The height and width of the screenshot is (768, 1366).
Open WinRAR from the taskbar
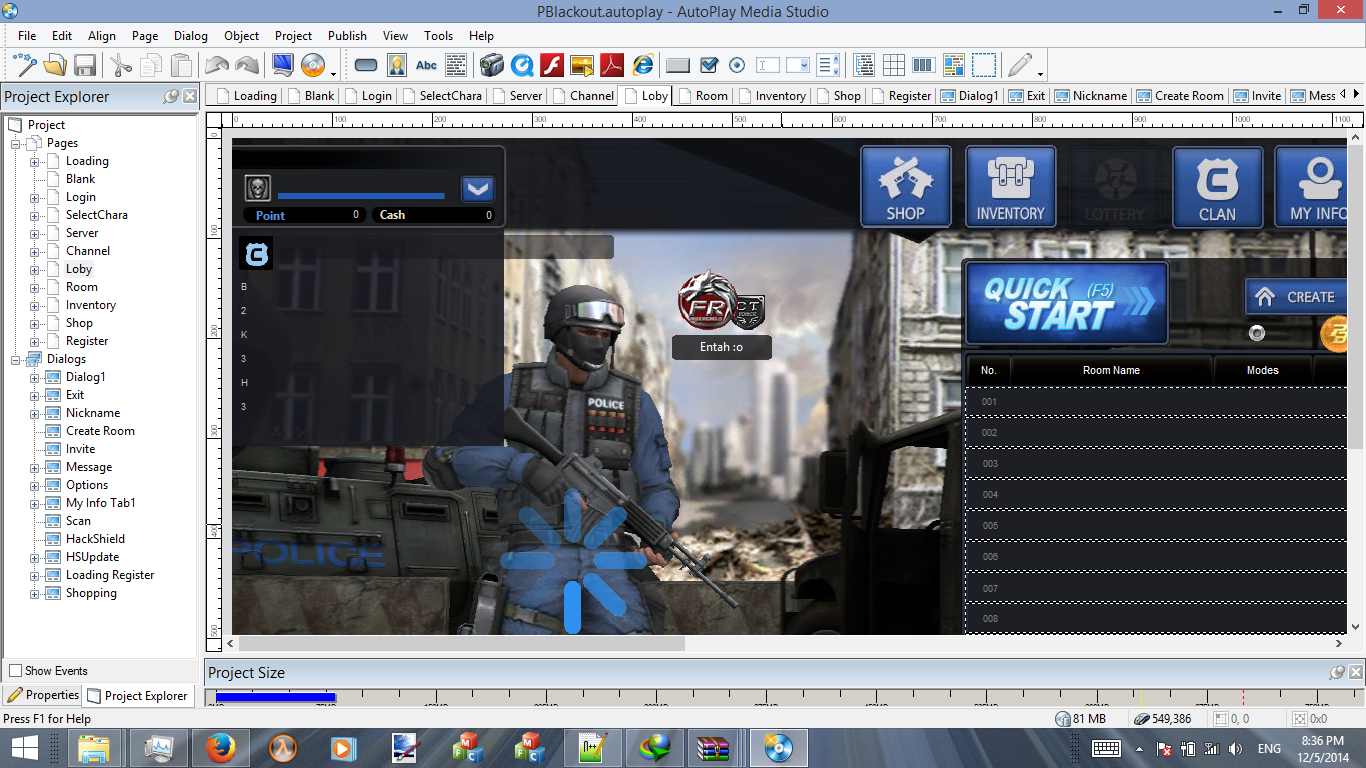coord(714,748)
